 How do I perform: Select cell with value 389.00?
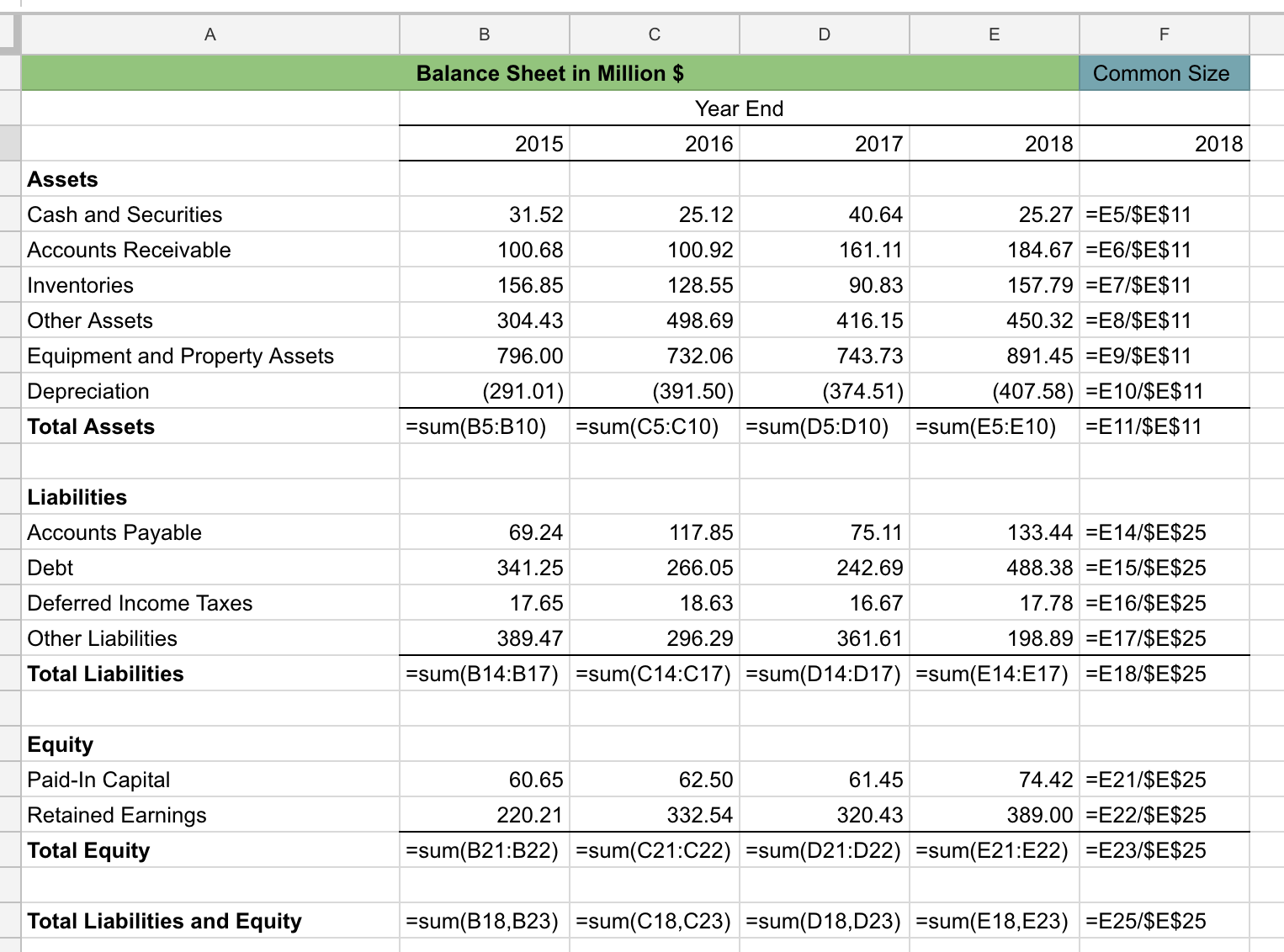point(995,815)
